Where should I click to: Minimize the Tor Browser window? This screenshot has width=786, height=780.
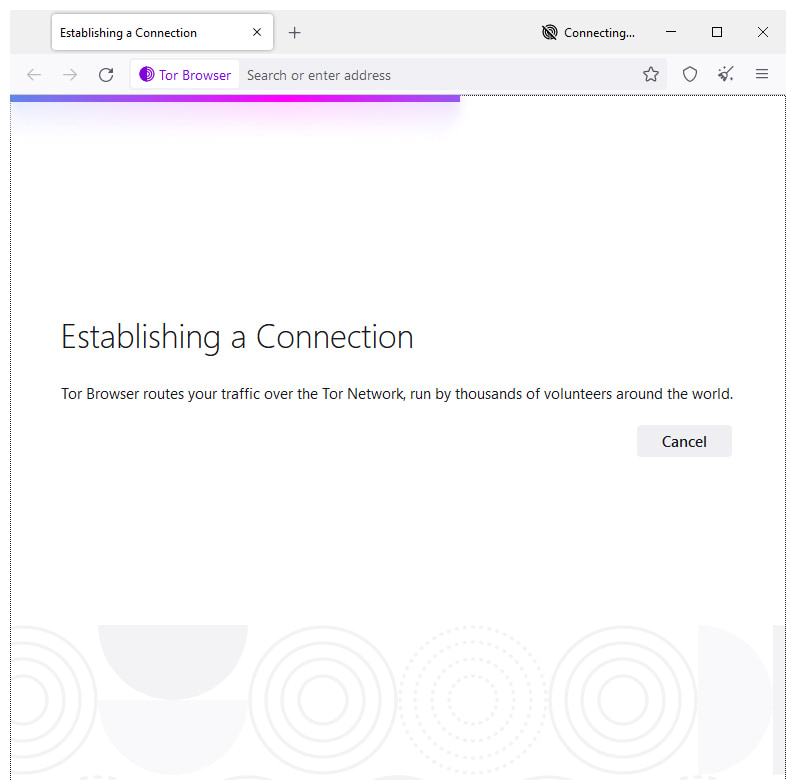tap(671, 32)
